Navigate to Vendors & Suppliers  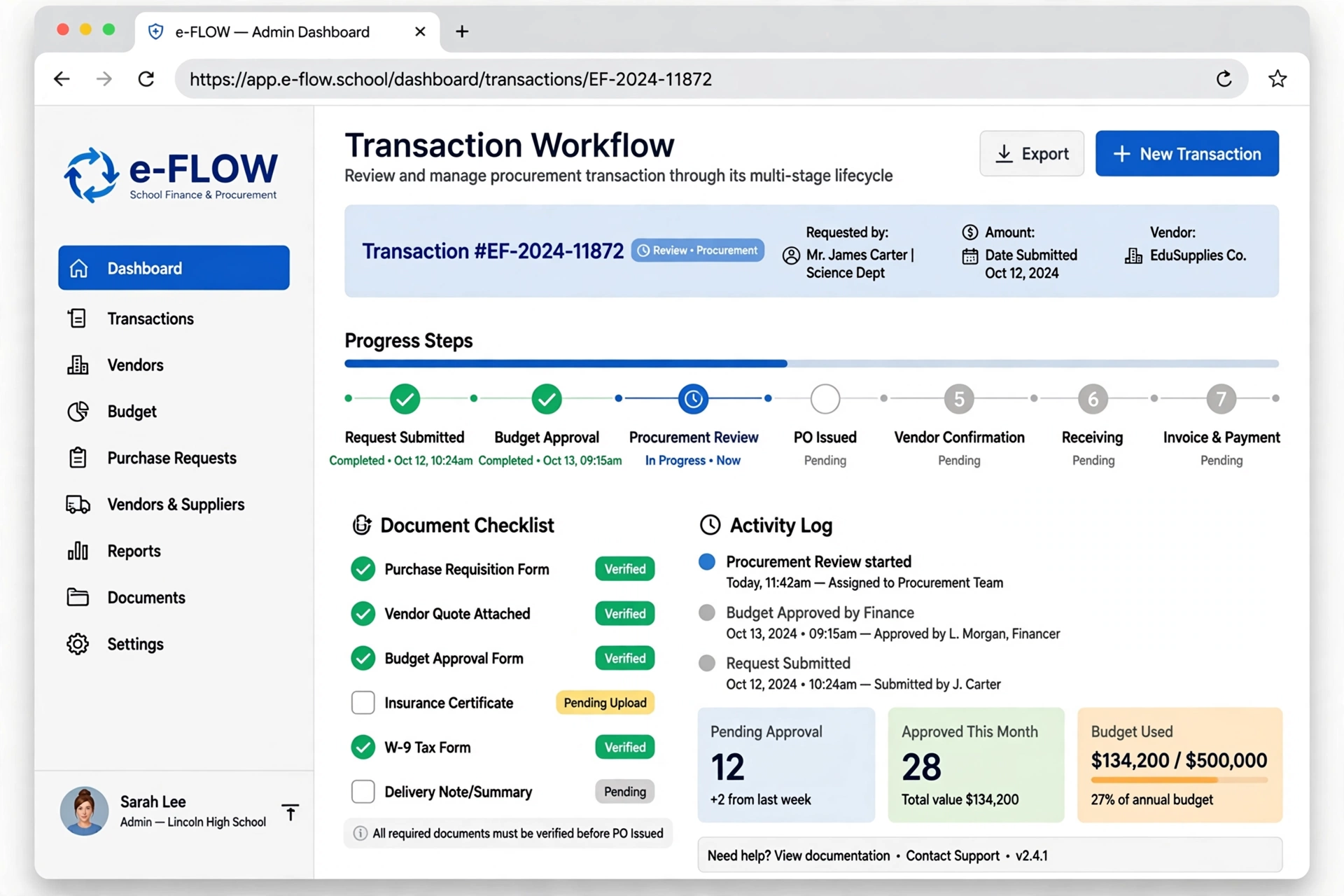175,505
